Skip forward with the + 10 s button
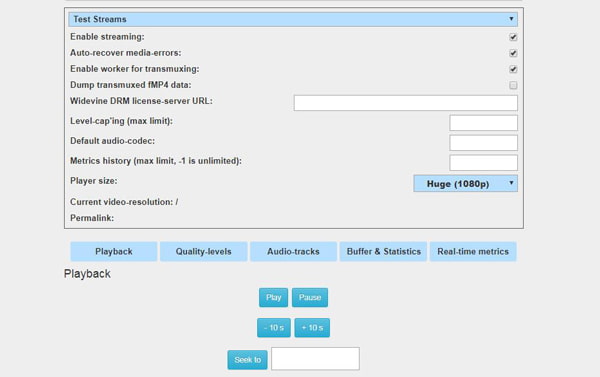The height and width of the screenshot is (377, 600). [x=312, y=328]
